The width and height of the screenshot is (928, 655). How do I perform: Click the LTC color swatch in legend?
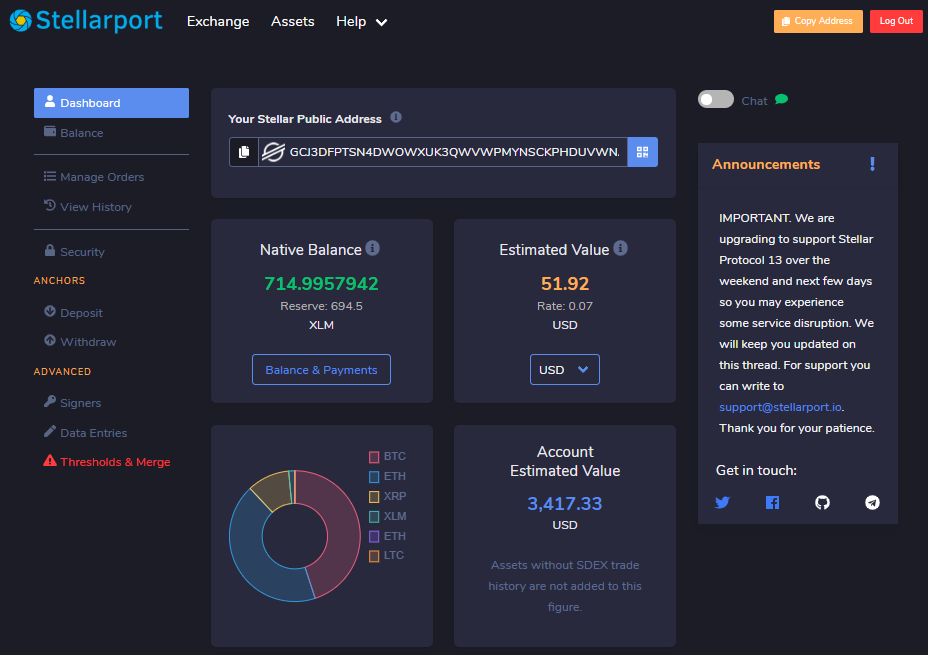pyautogui.click(x=374, y=556)
